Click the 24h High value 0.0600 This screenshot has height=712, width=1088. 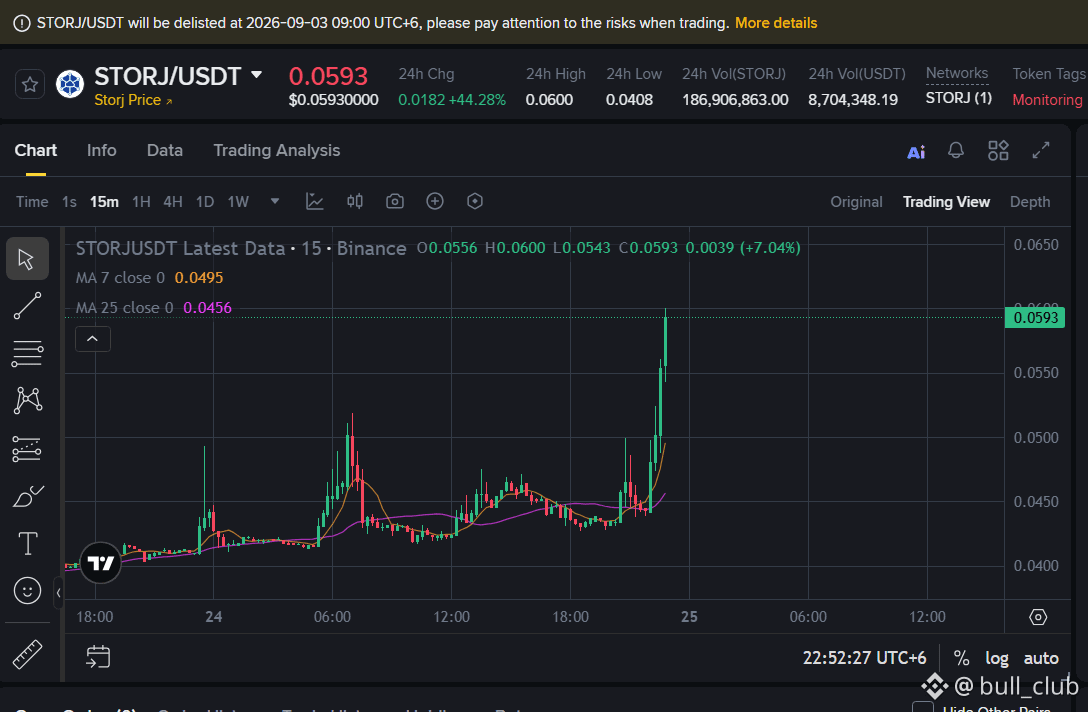(x=549, y=100)
